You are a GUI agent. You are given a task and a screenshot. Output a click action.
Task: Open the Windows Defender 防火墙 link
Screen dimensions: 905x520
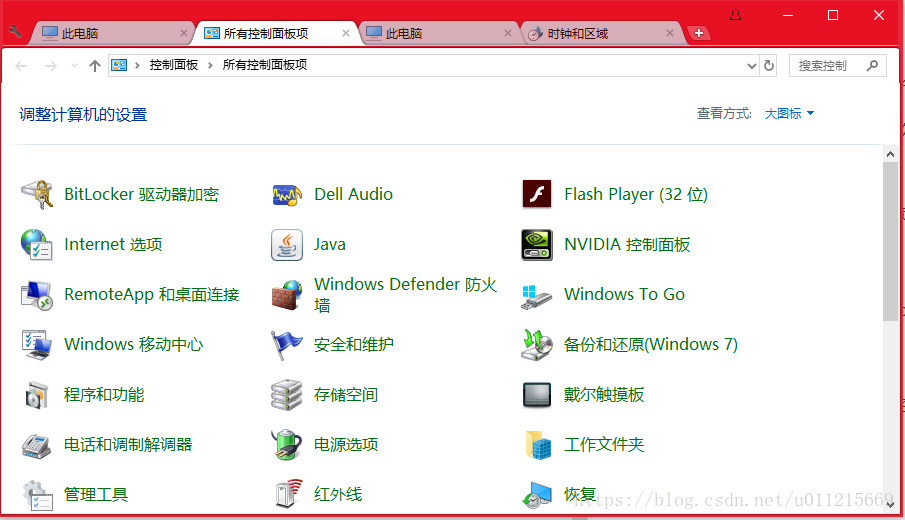(x=405, y=294)
